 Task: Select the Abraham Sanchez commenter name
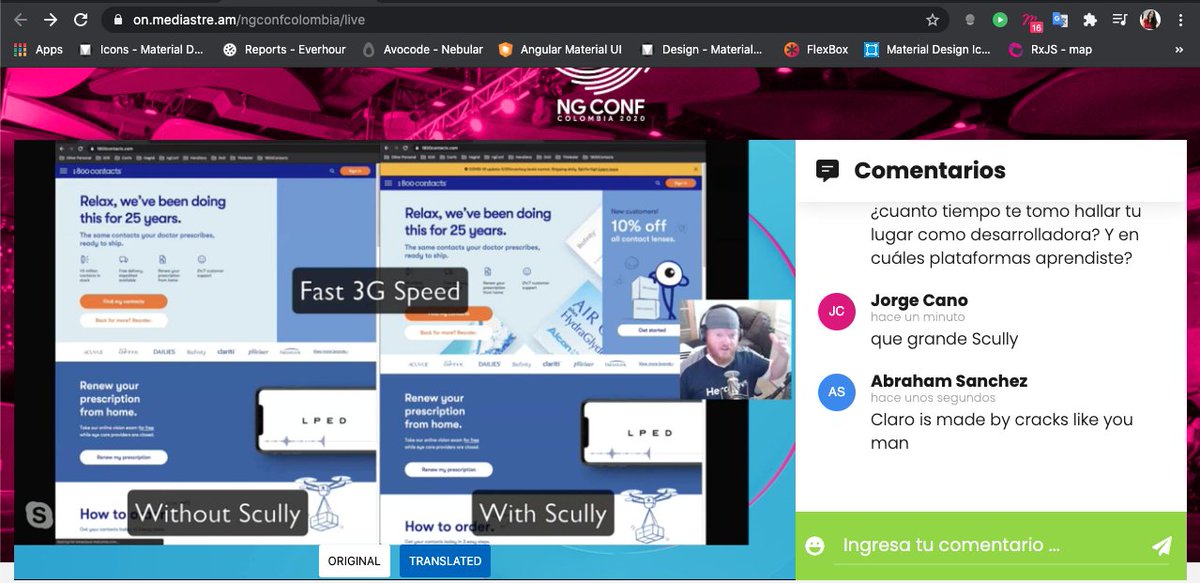click(x=949, y=381)
